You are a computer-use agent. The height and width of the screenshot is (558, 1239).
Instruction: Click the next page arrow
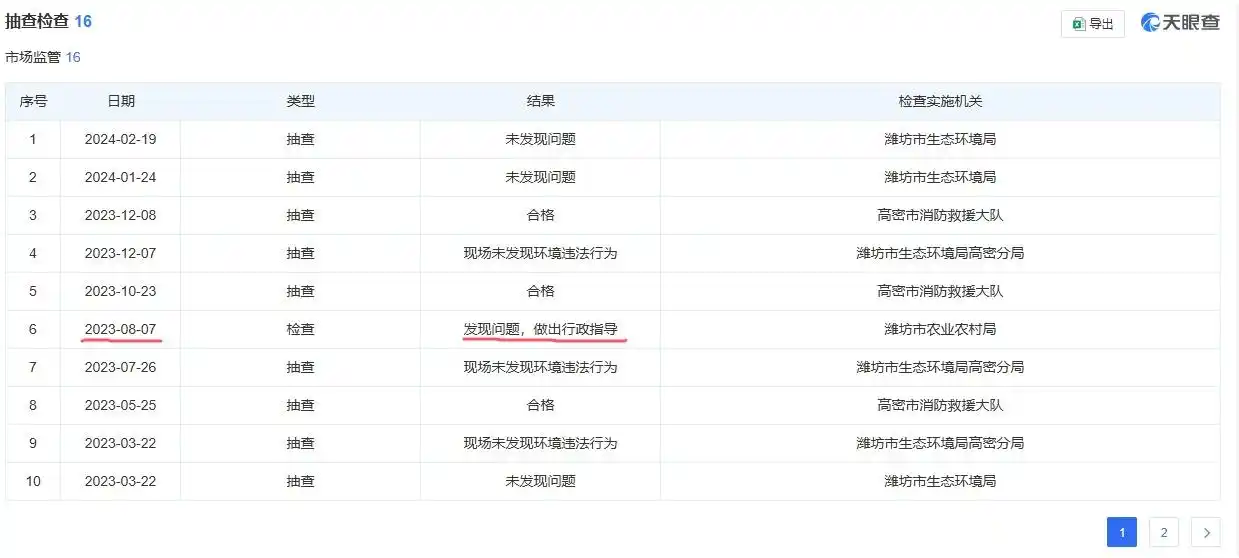1206,533
